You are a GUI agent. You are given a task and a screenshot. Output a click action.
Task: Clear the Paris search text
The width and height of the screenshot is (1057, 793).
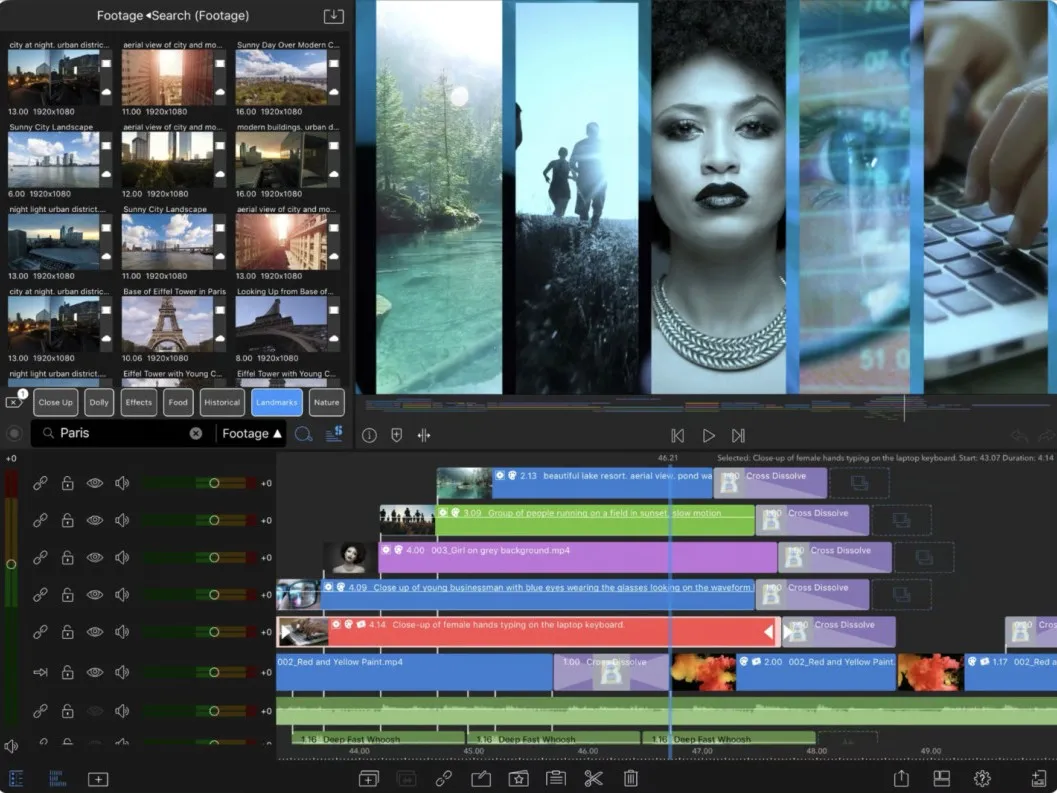(x=195, y=434)
